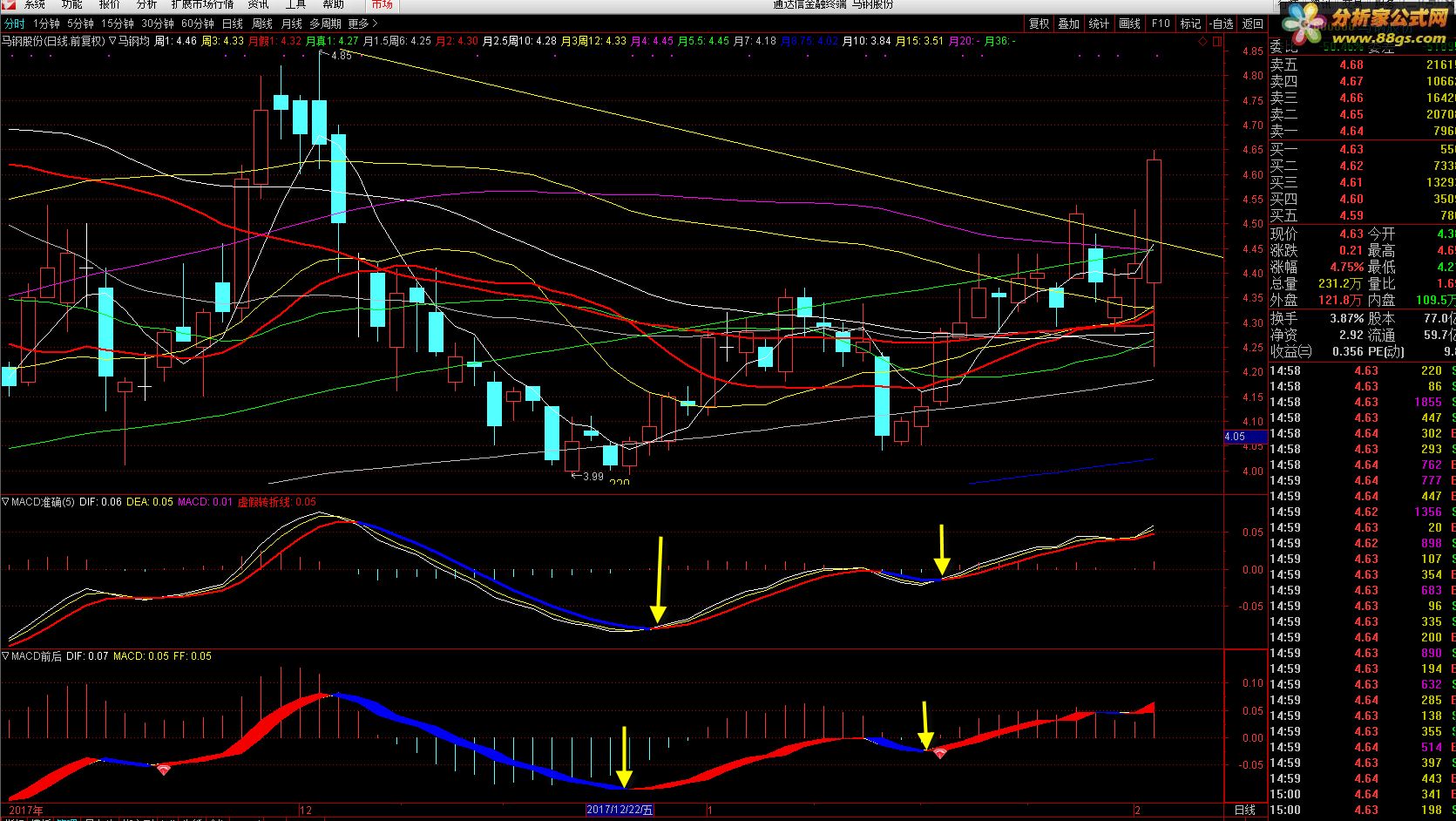The width and height of the screenshot is (1456, 821).
Task: Open the 分析 menu
Action: pyautogui.click(x=147, y=4)
